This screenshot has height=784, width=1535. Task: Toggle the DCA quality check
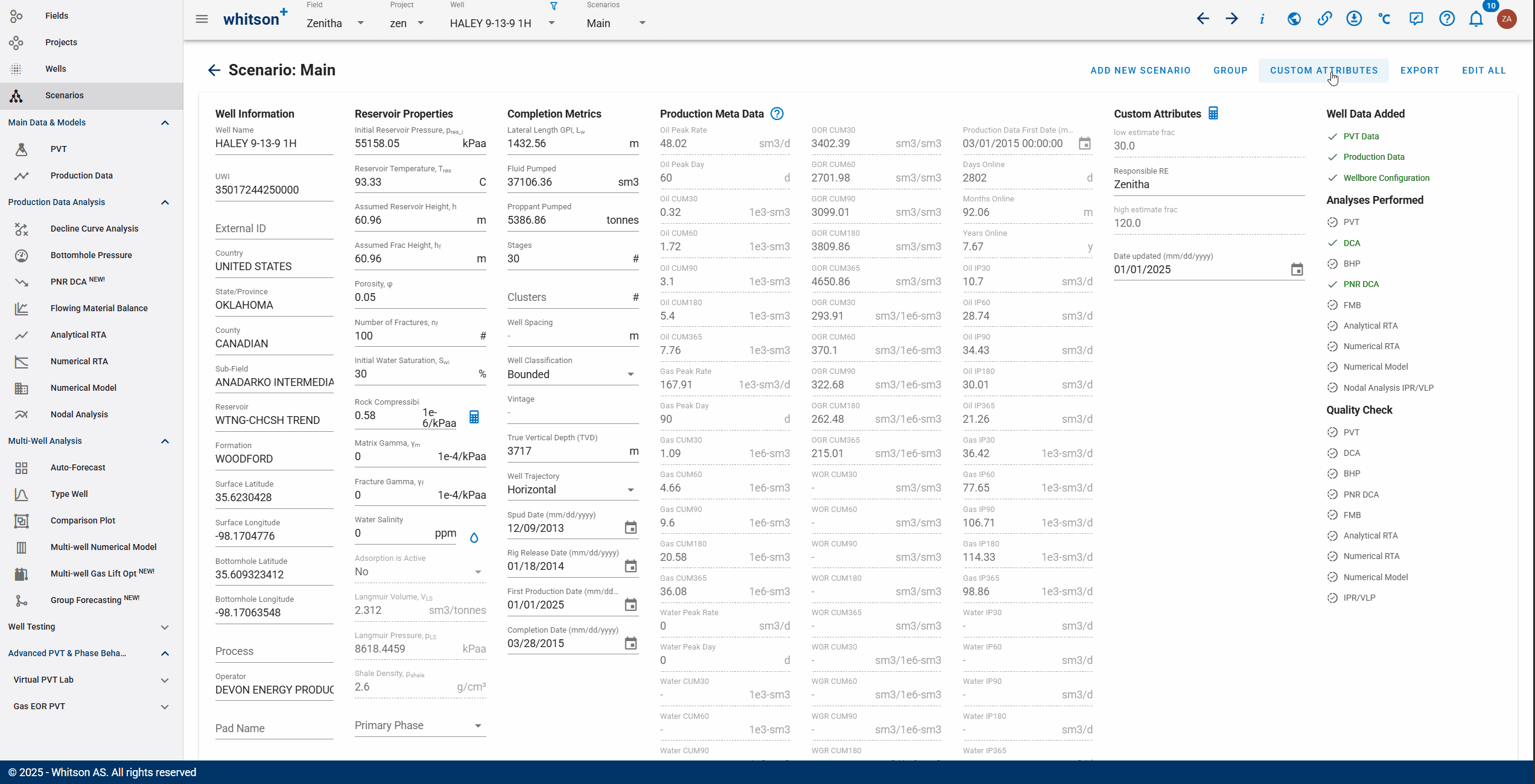(x=1332, y=453)
